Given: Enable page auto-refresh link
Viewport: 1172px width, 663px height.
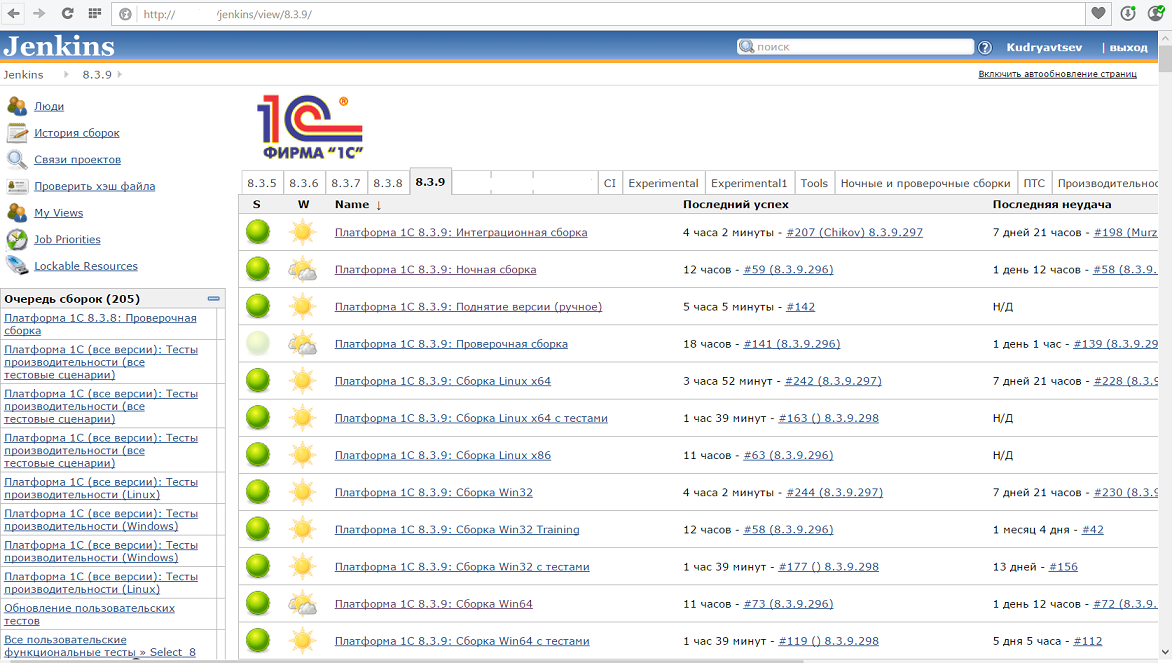Looking at the screenshot, I should (x=1057, y=74).
